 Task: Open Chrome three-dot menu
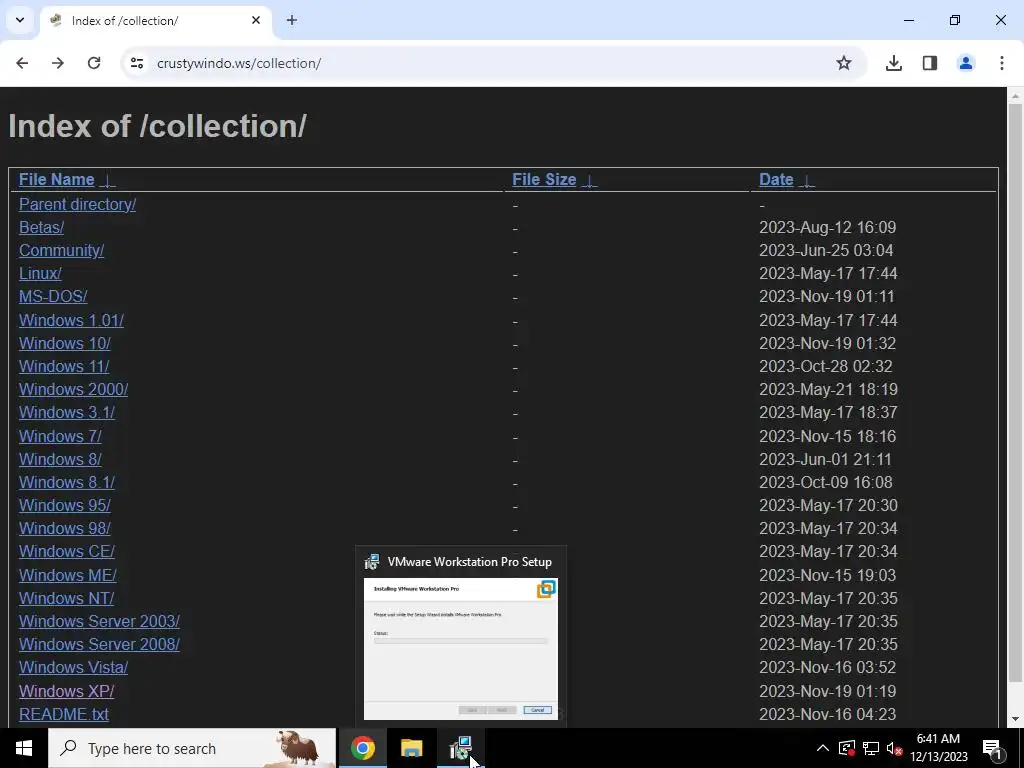(x=1002, y=63)
